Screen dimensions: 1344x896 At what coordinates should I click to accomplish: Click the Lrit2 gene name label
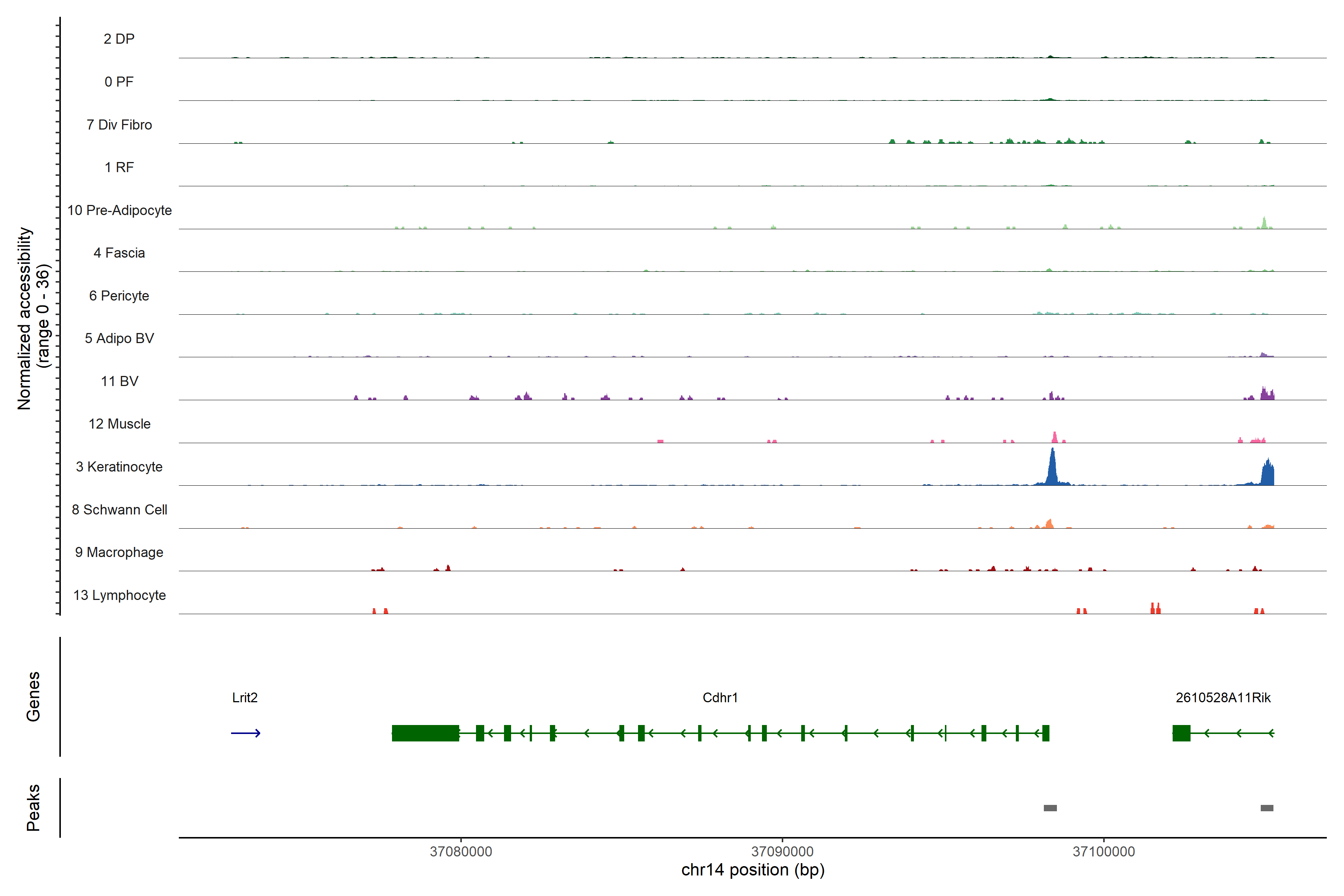(245, 698)
